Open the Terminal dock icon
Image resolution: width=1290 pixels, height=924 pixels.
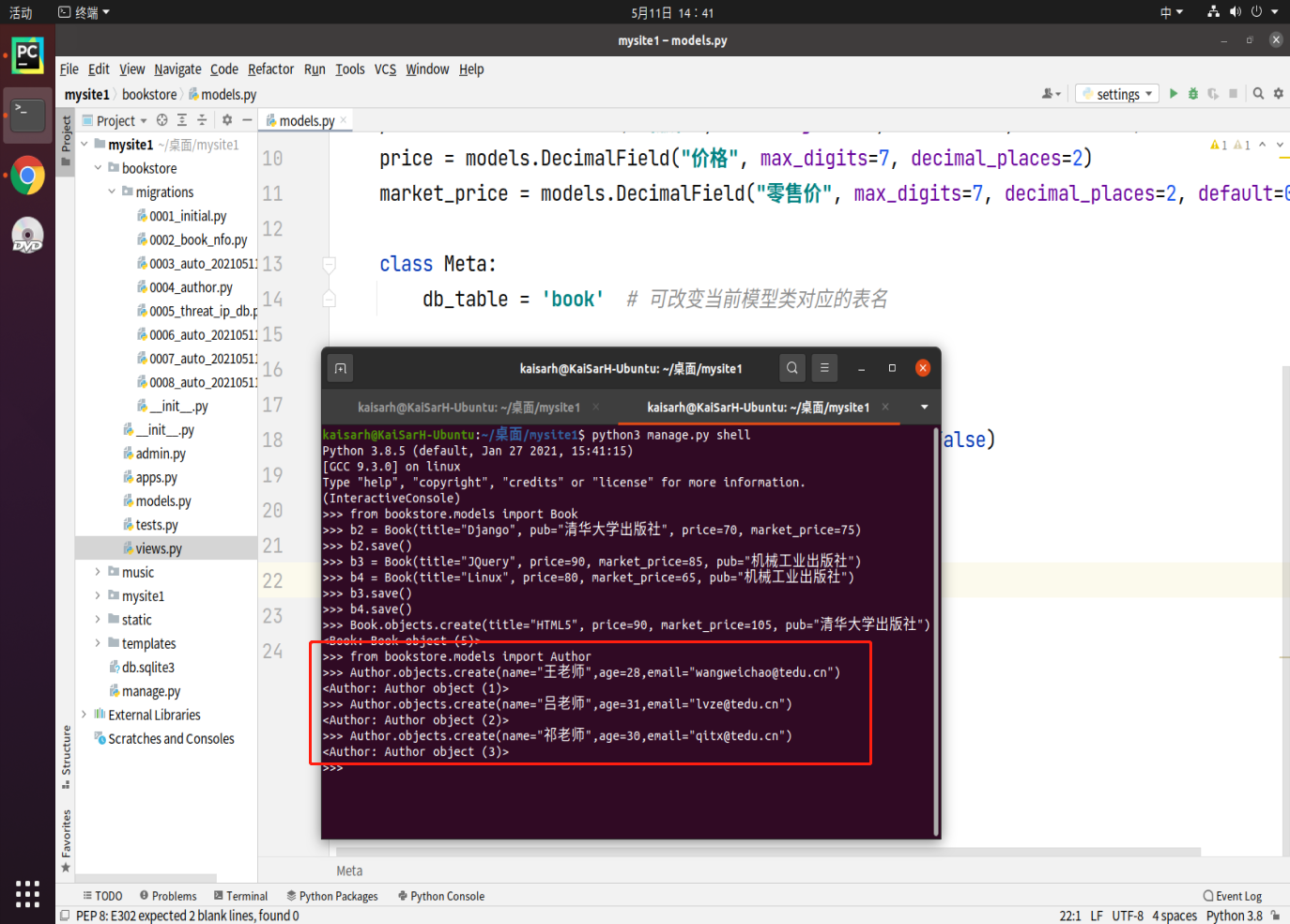tap(27, 115)
